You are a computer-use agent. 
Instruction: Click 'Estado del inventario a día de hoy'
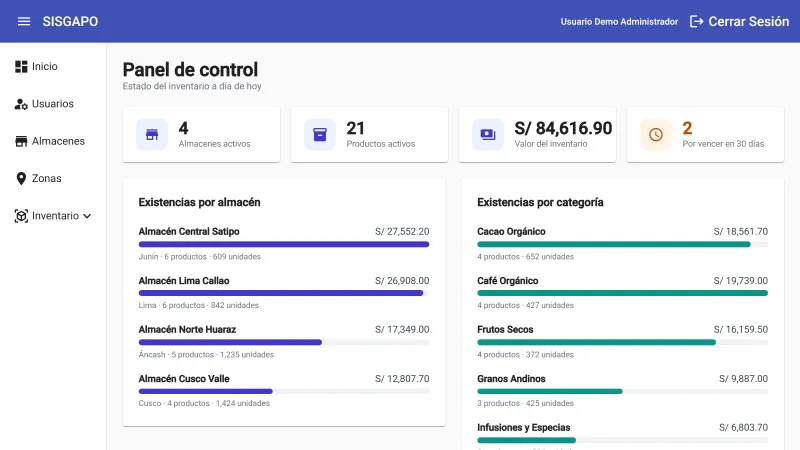coord(192,86)
